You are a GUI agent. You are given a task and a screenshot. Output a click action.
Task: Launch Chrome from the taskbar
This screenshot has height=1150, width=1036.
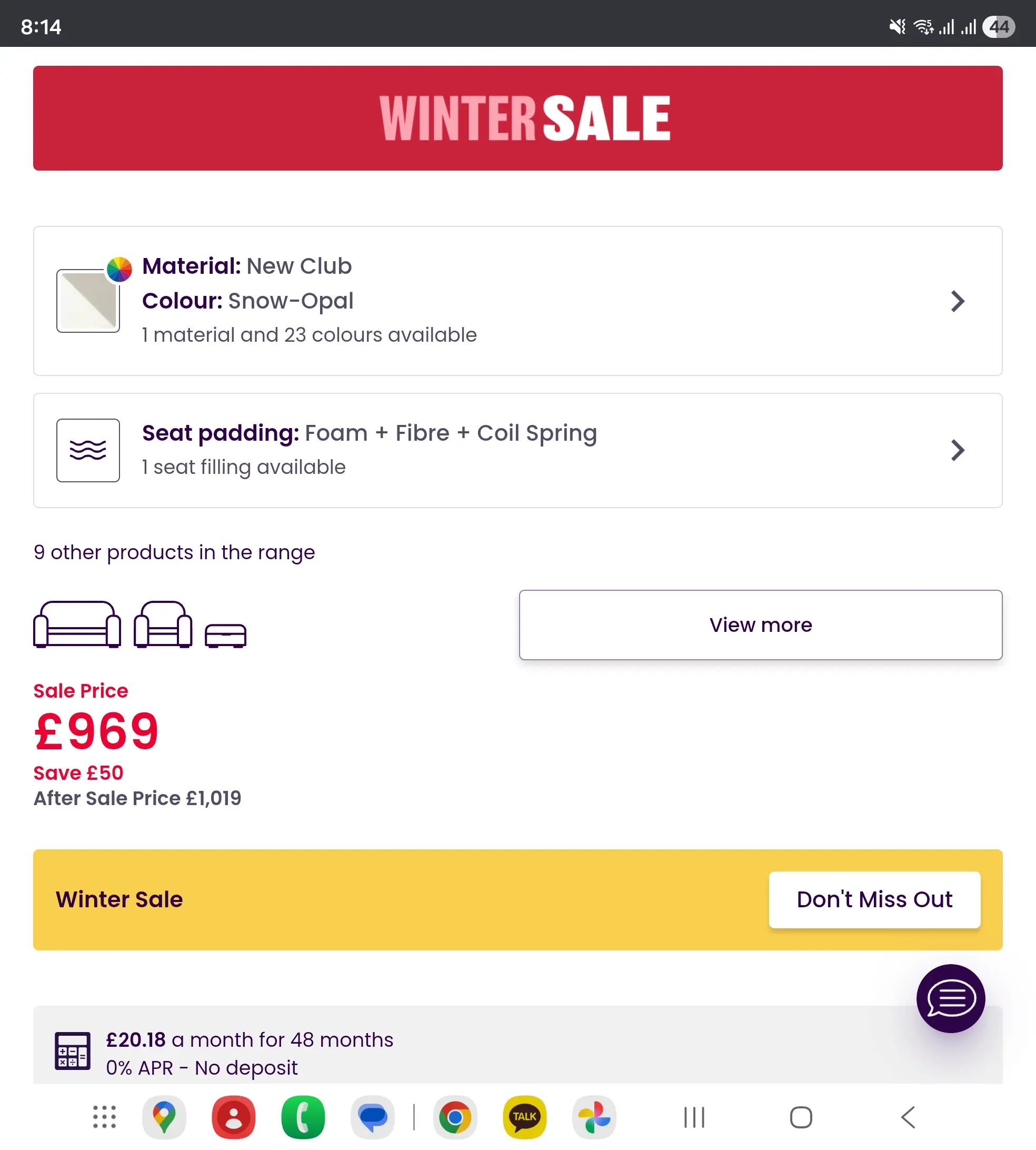[455, 1117]
